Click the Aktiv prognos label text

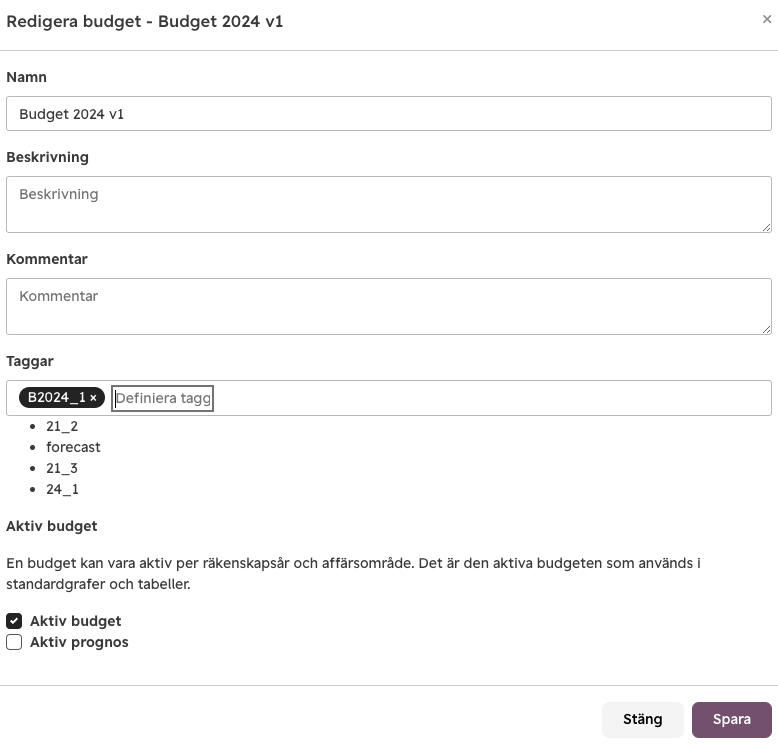tap(79, 642)
